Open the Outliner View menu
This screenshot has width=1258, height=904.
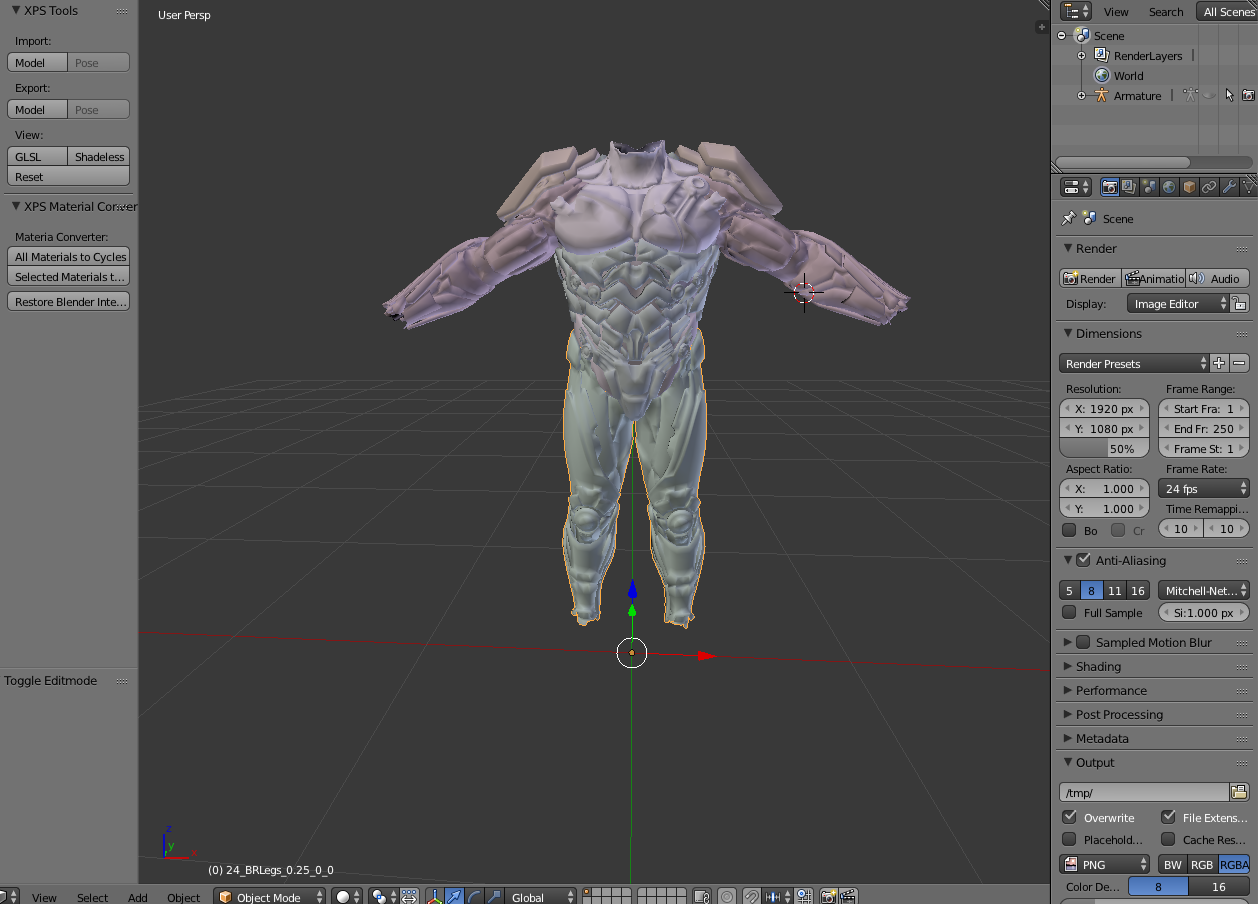[x=1116, y=11]
